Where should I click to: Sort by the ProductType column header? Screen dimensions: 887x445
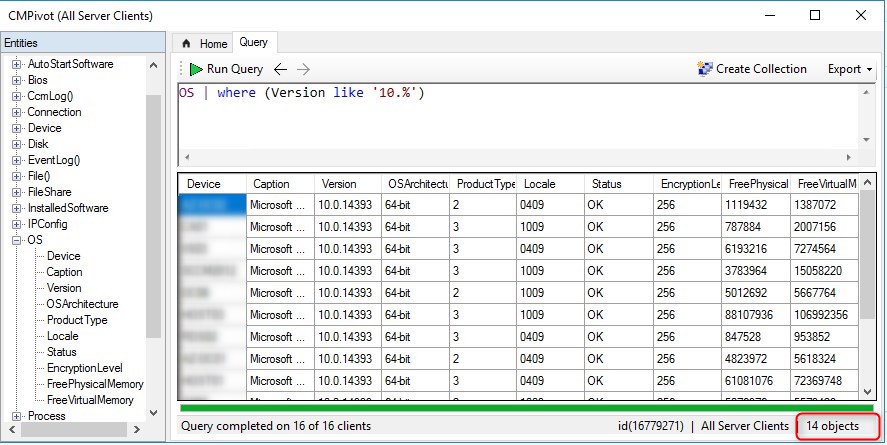[483, 184]
